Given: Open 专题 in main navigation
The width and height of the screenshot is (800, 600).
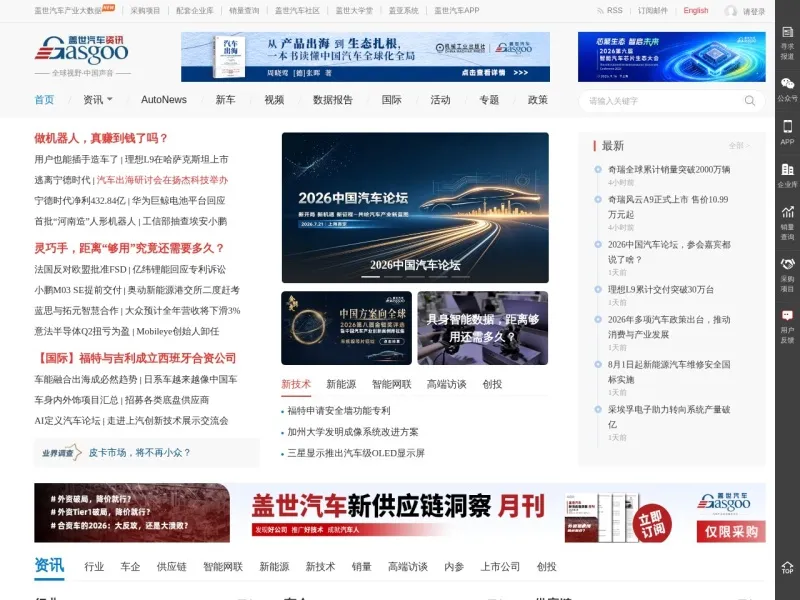Looking at the screenshot, I should click(489, 99).
